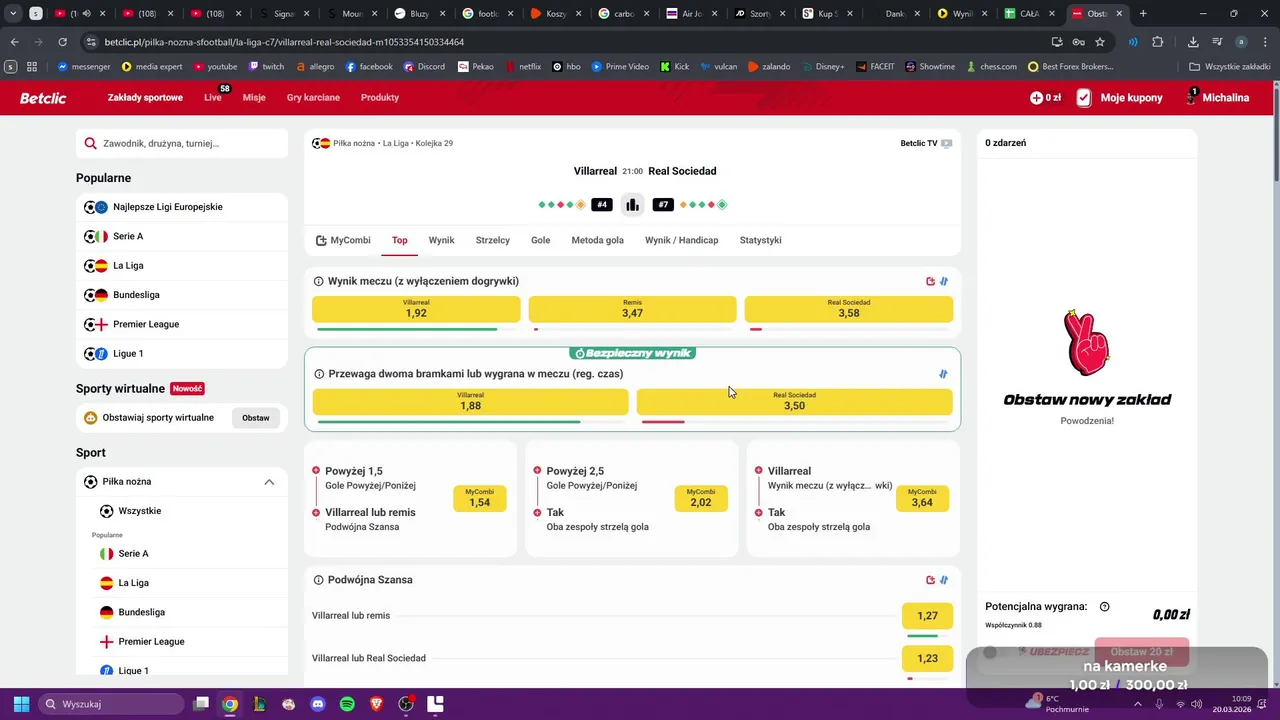Switch to the MyCombi tab
Screen dimensions: 1280x720
click(343, 240)
